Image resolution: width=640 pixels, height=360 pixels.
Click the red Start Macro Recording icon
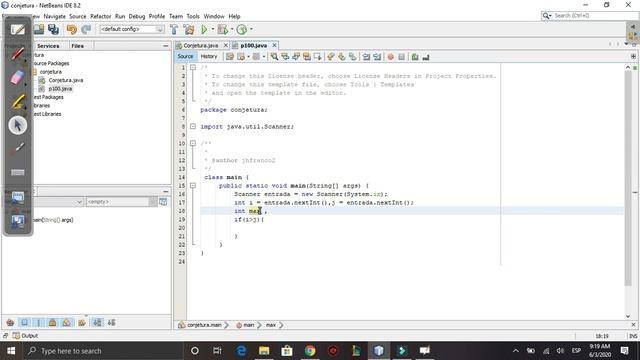pyautogui.click(x=391, y=57)
